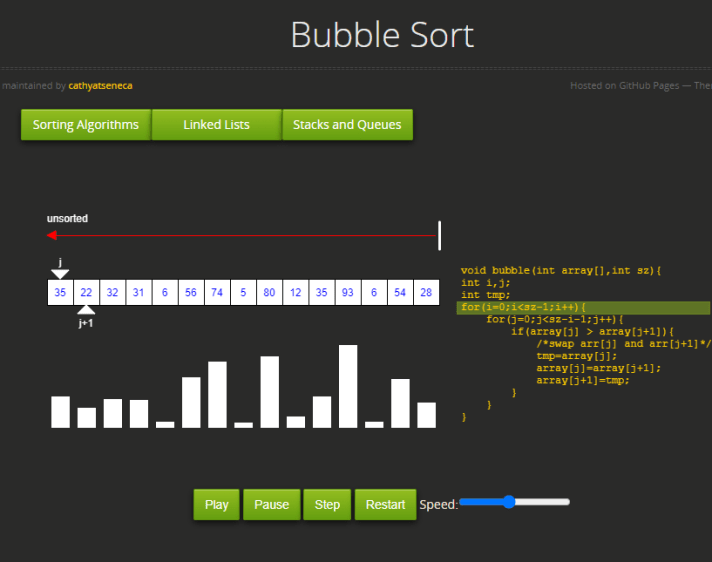Click the red unsorted arrowhead
Image resolution: width=712 pixels, height=562 pixels.
coord(52,236)
